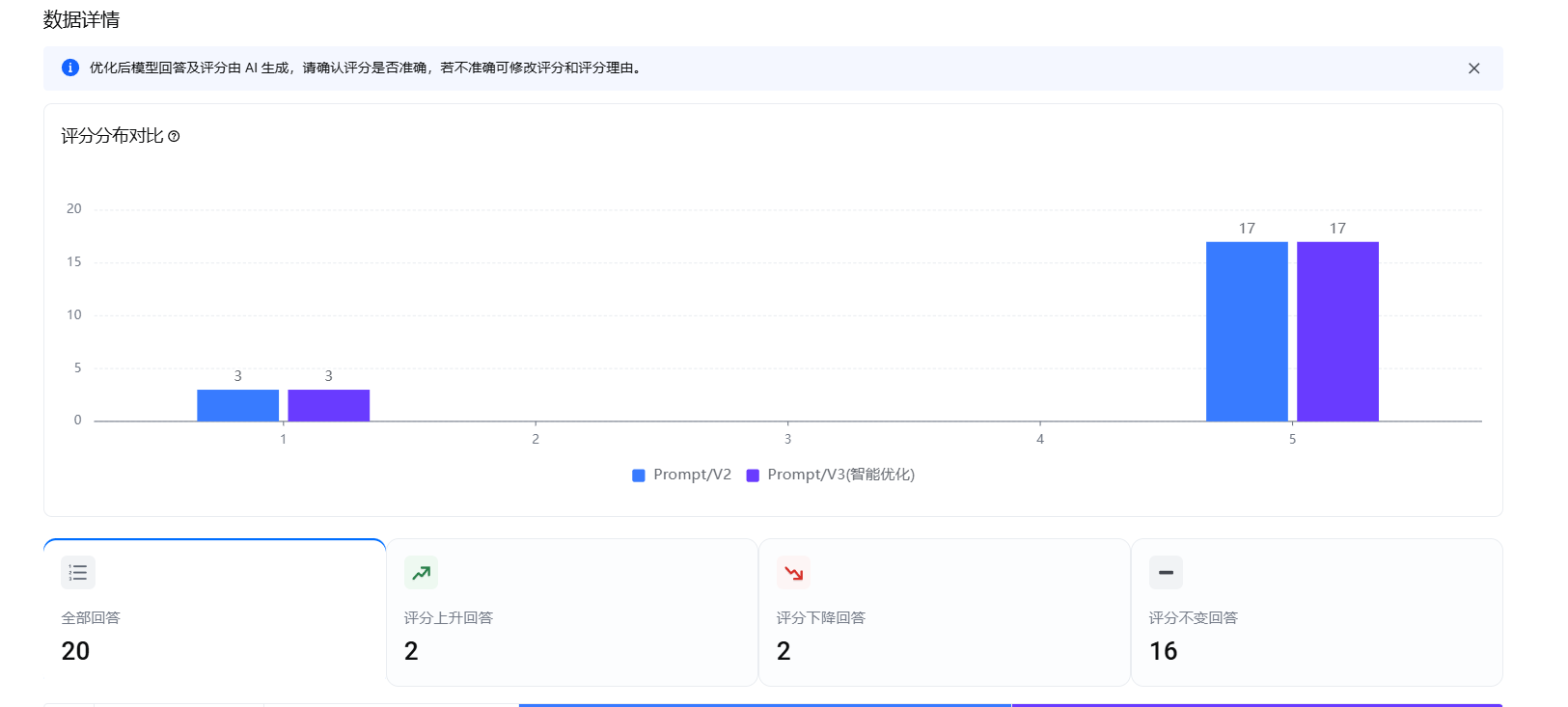The image size is (1568, 707).
Task: Click the list icon in 全部回答 card
Action: 78,573
